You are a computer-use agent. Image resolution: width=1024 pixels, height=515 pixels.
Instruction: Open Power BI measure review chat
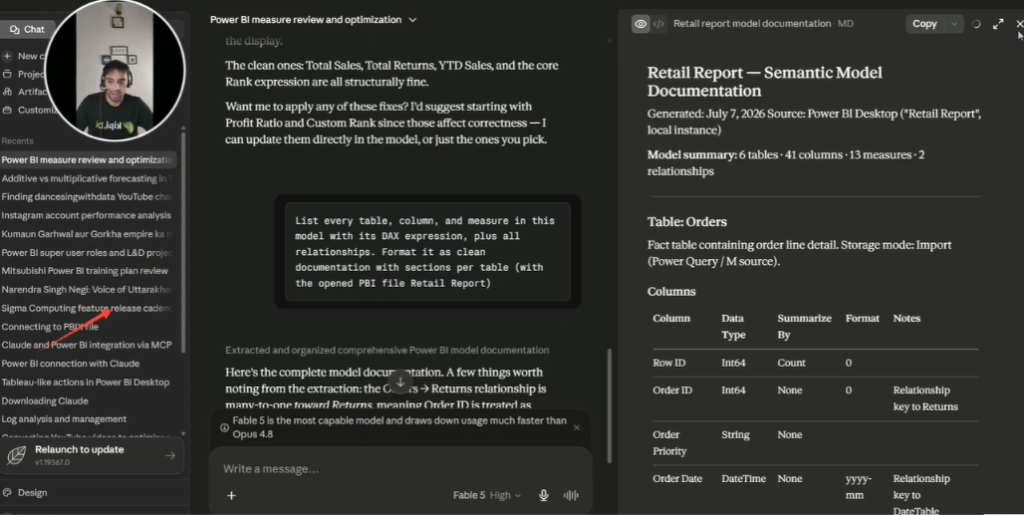point(88,160)
